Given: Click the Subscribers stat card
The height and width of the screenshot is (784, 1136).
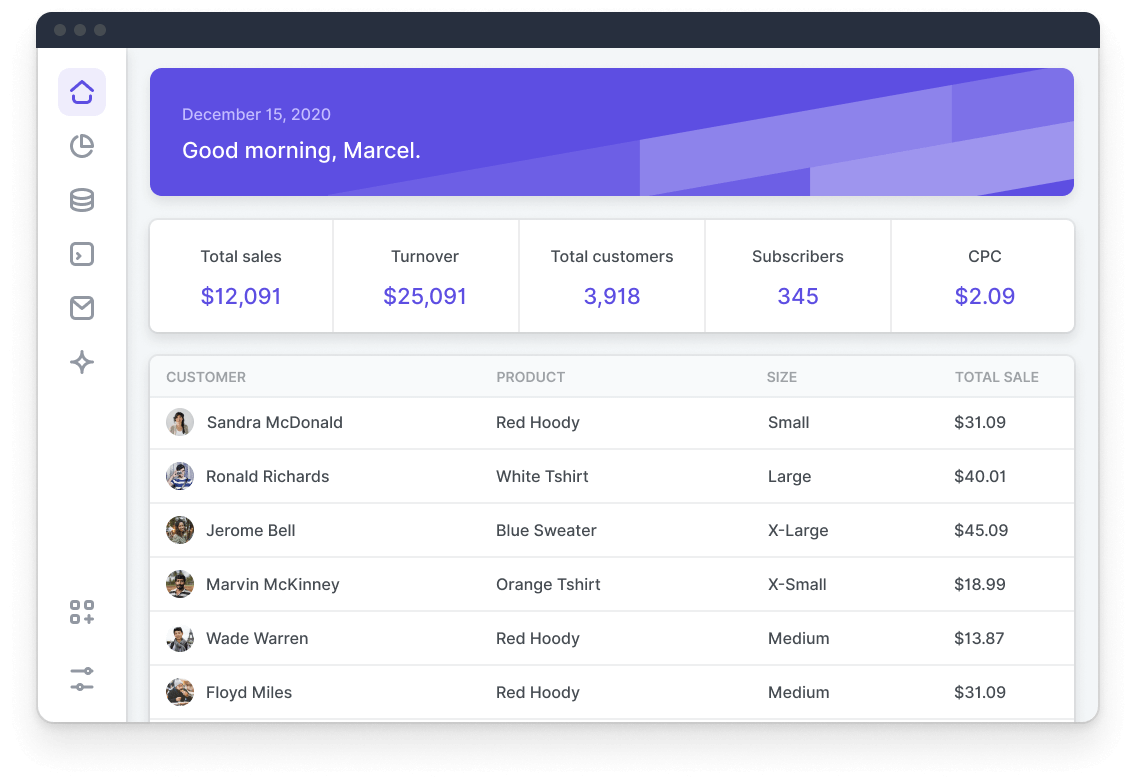Looking at the screenshot, I should click(798, 277).
